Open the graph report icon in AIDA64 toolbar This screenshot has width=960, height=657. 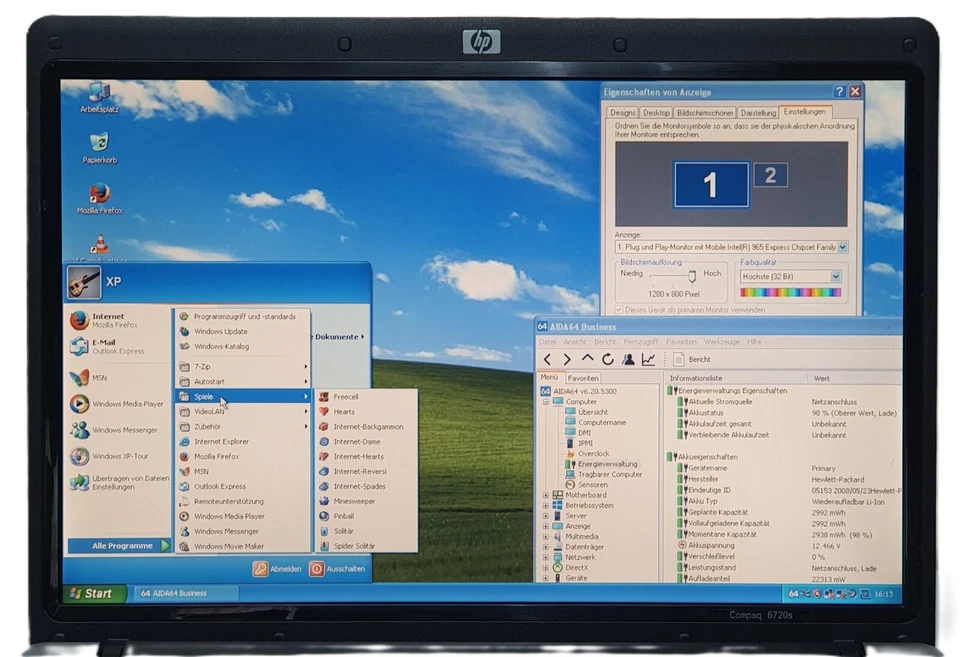pyautogui.click(x=648, y=359)
